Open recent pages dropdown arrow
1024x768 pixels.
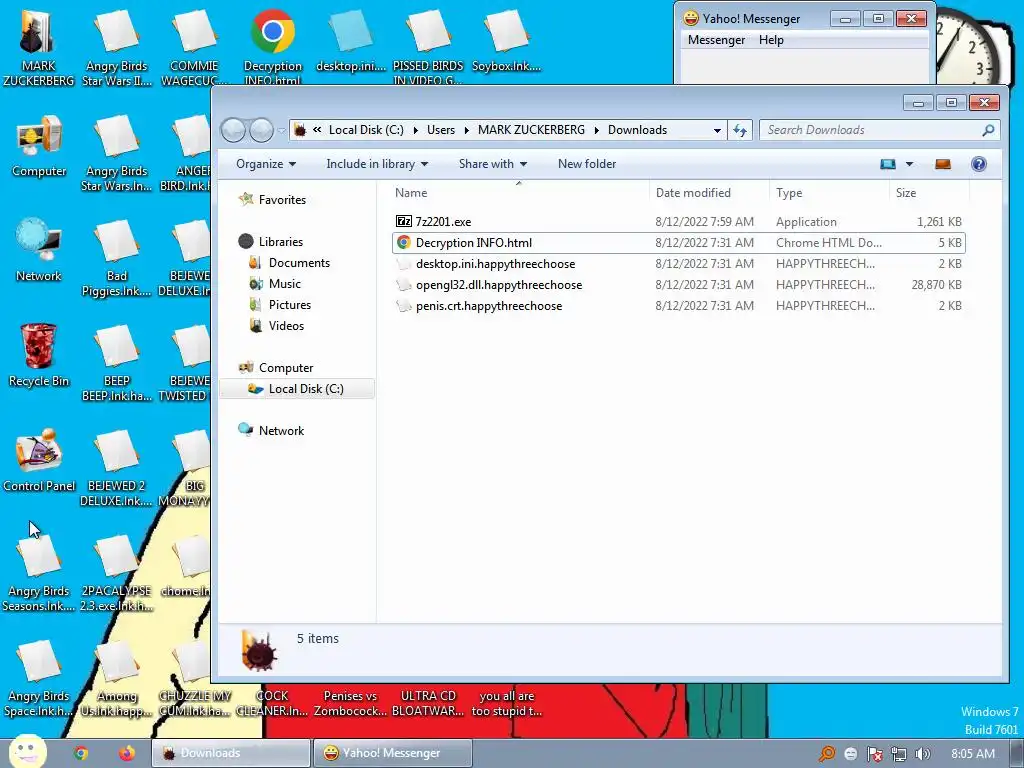[281, 130]
